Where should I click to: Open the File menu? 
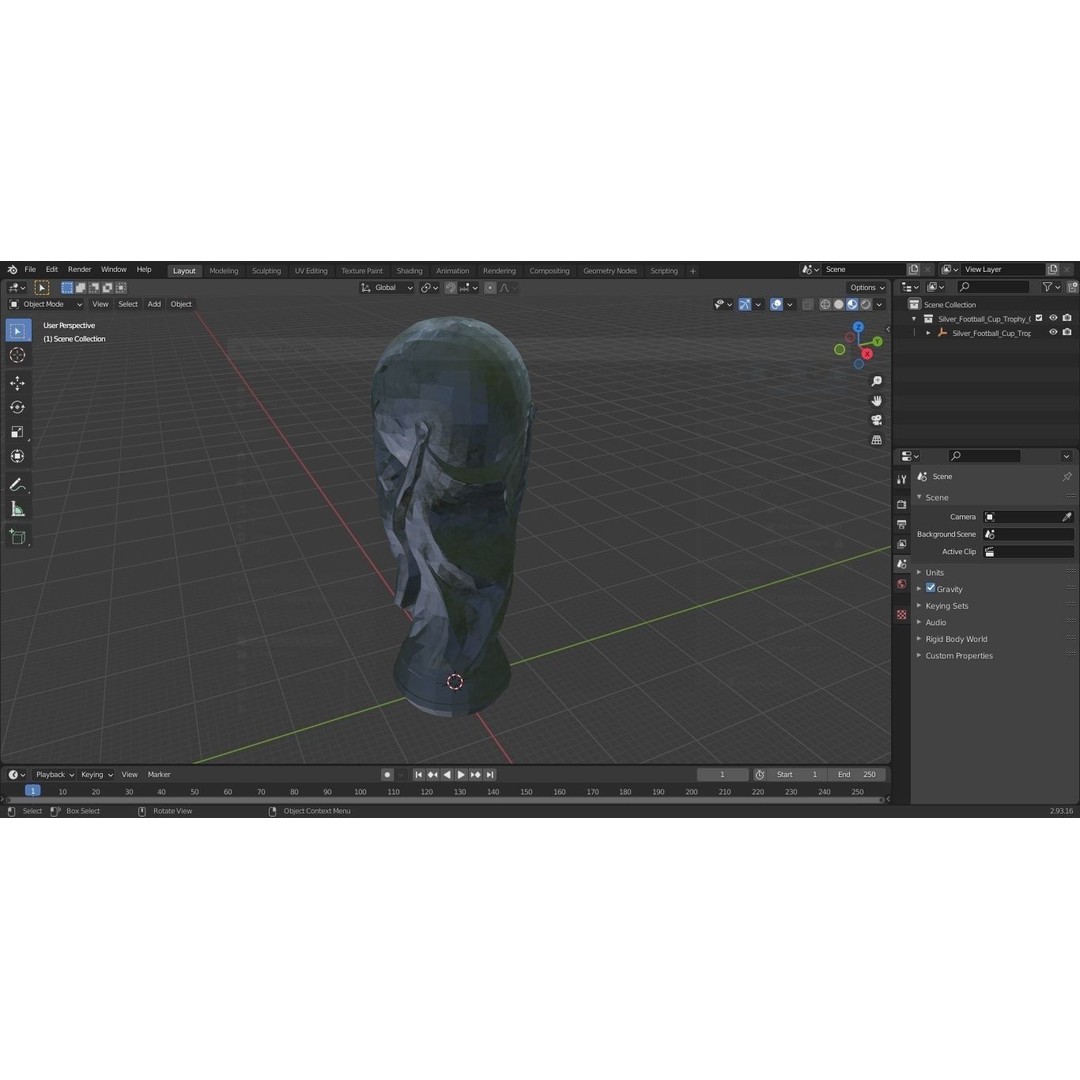click(x=30, y=269)
